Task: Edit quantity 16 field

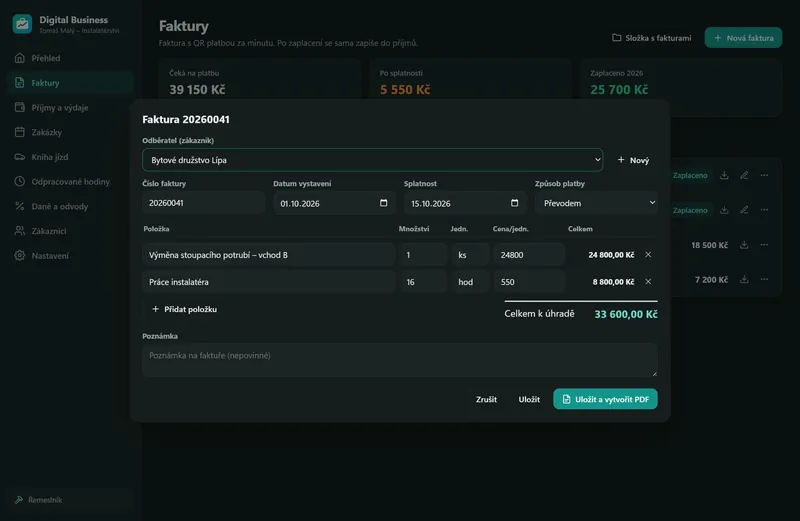Action: tap(423, 282)
